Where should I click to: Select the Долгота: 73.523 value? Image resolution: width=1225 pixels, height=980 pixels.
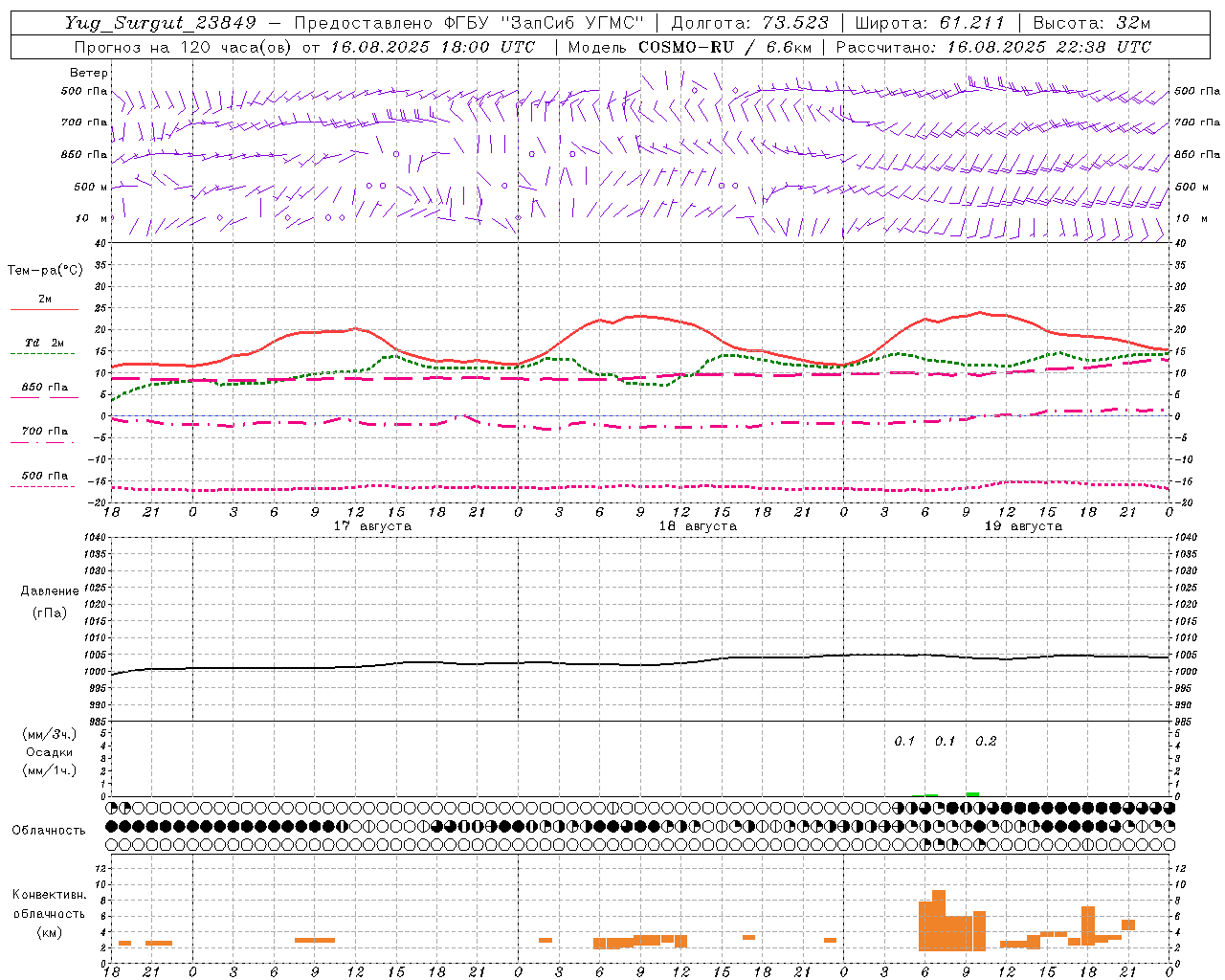pos(749,23)
